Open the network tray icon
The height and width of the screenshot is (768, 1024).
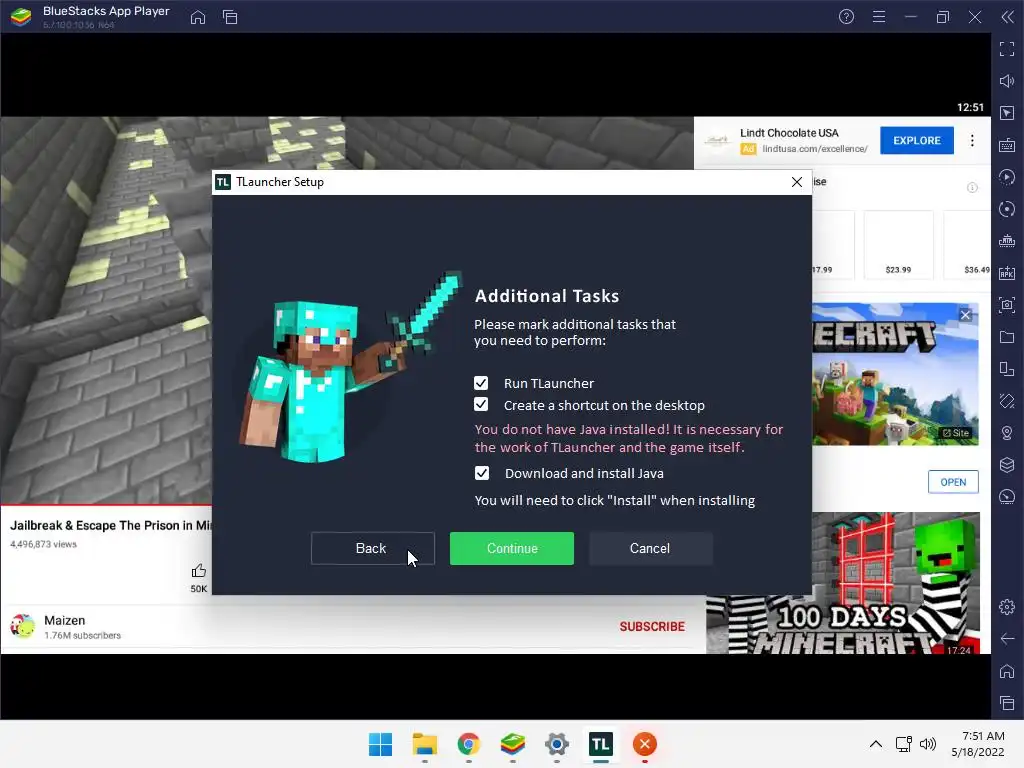(904, 744)
